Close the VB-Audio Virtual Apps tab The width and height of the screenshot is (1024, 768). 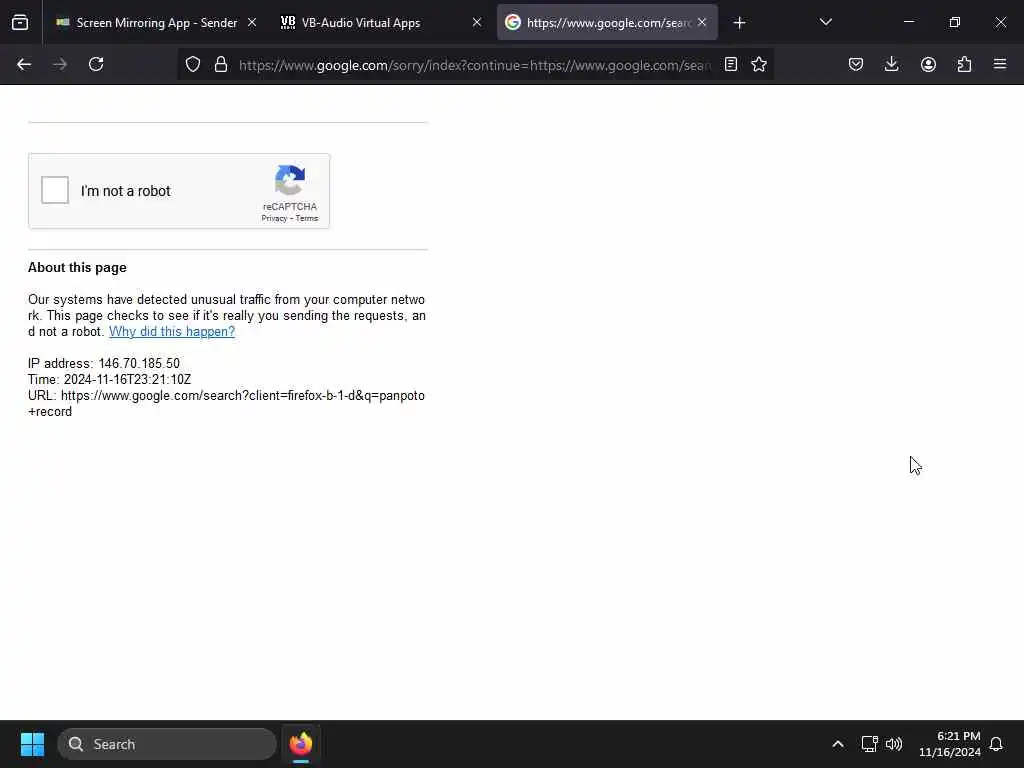pos(477,23)
